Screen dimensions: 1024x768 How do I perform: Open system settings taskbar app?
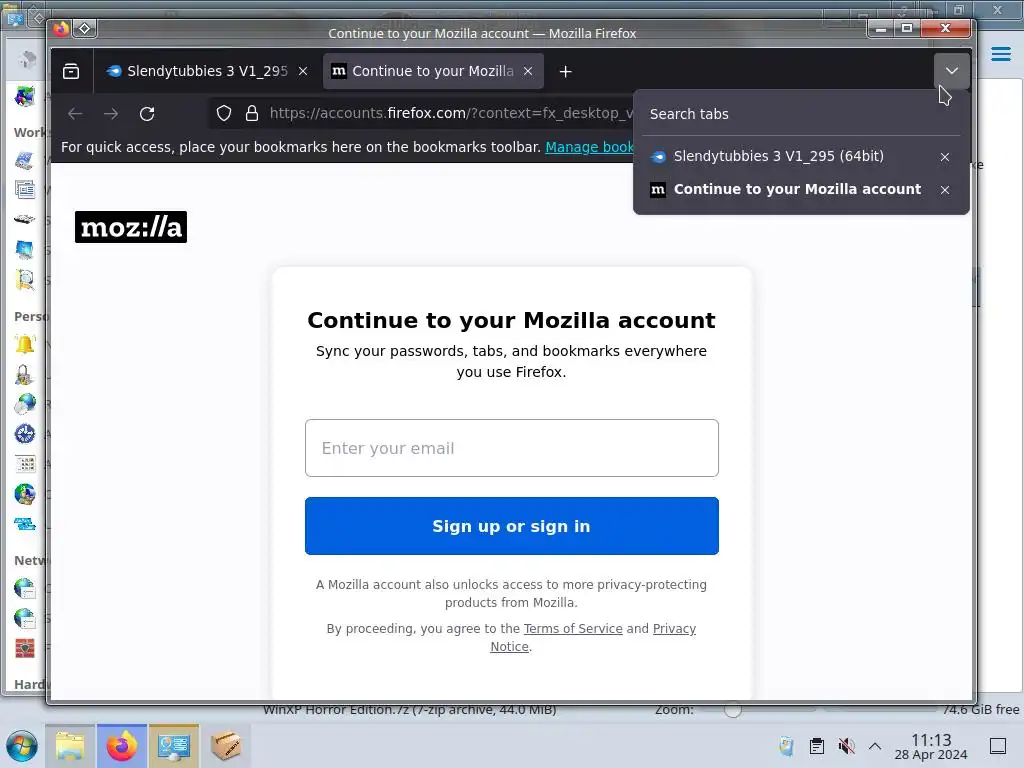[x=174, y=746]
